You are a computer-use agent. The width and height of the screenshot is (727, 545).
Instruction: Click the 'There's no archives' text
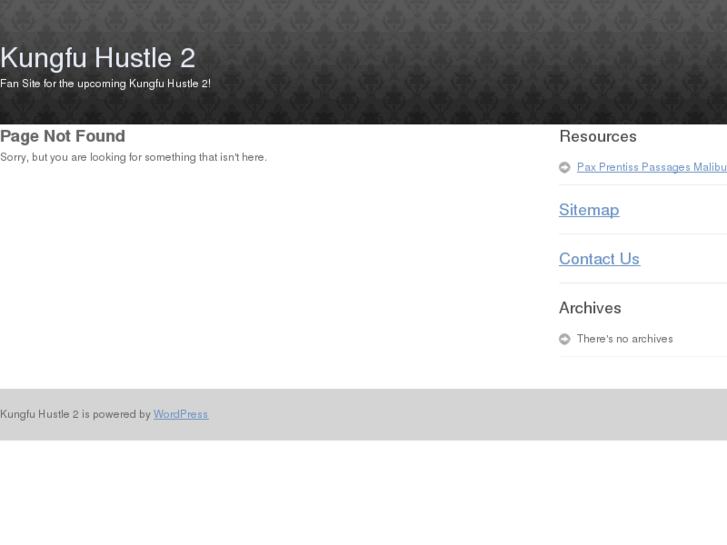[x=625, y=339]
